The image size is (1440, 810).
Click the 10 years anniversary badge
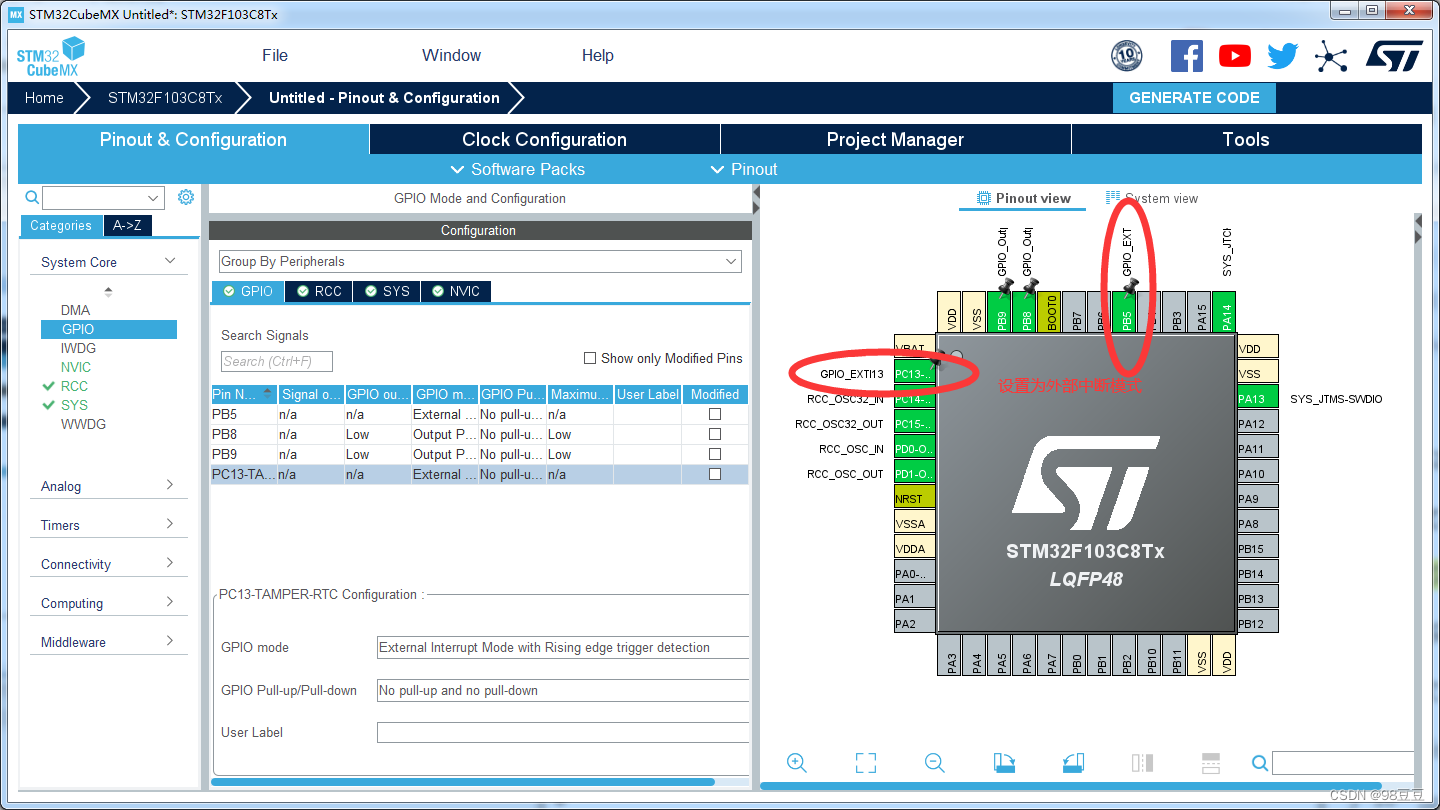1127,56
